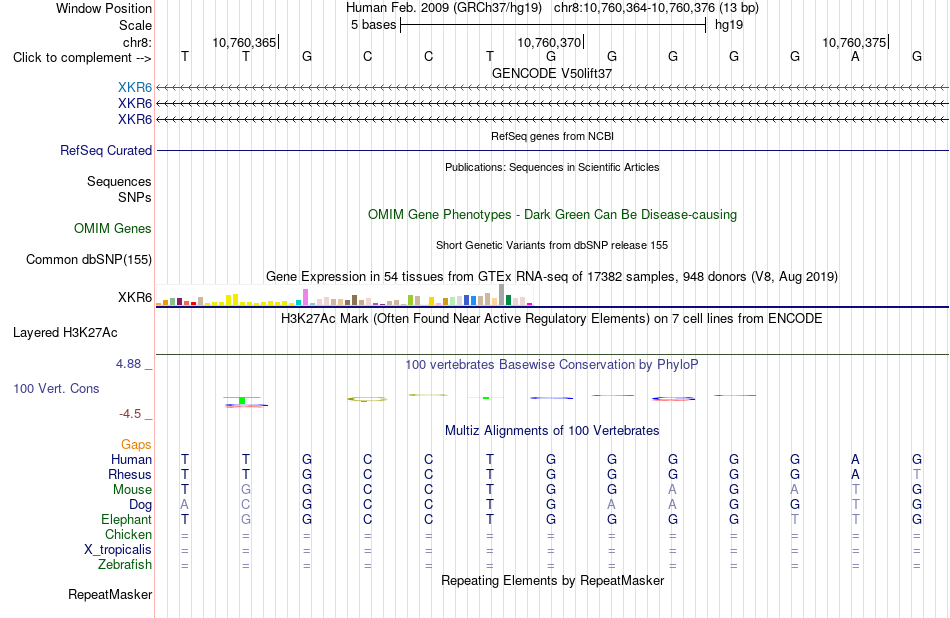The width and height of the screenshot is (950, 618).
Task: Click the chr8:10,760,364-10,760,376 (13 bp) position text
Action: point(656,8)
